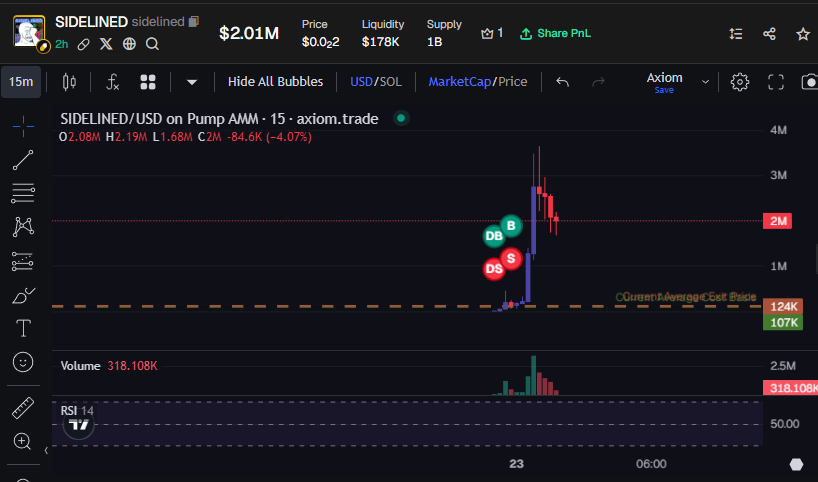Select the Text annotation tool
818x482 pixels.
coord(23,329)
